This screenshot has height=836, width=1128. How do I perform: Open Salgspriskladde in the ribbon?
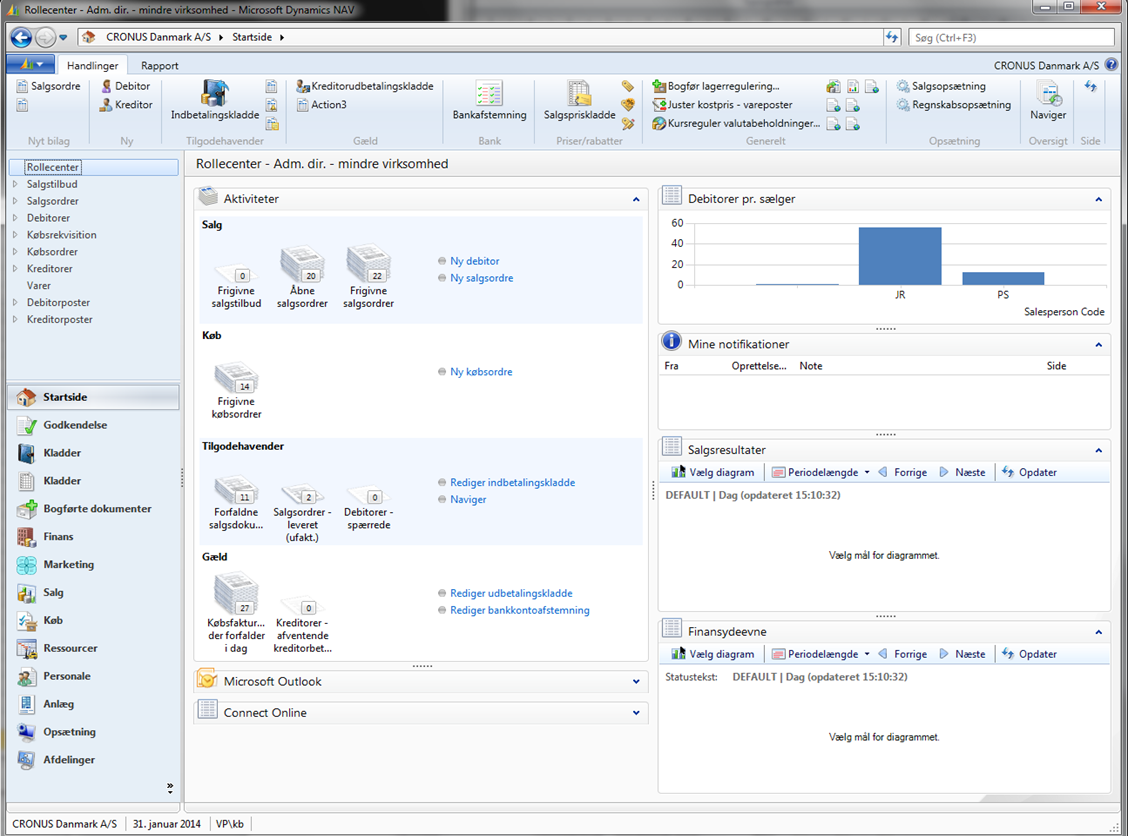(x=579, y=100)
